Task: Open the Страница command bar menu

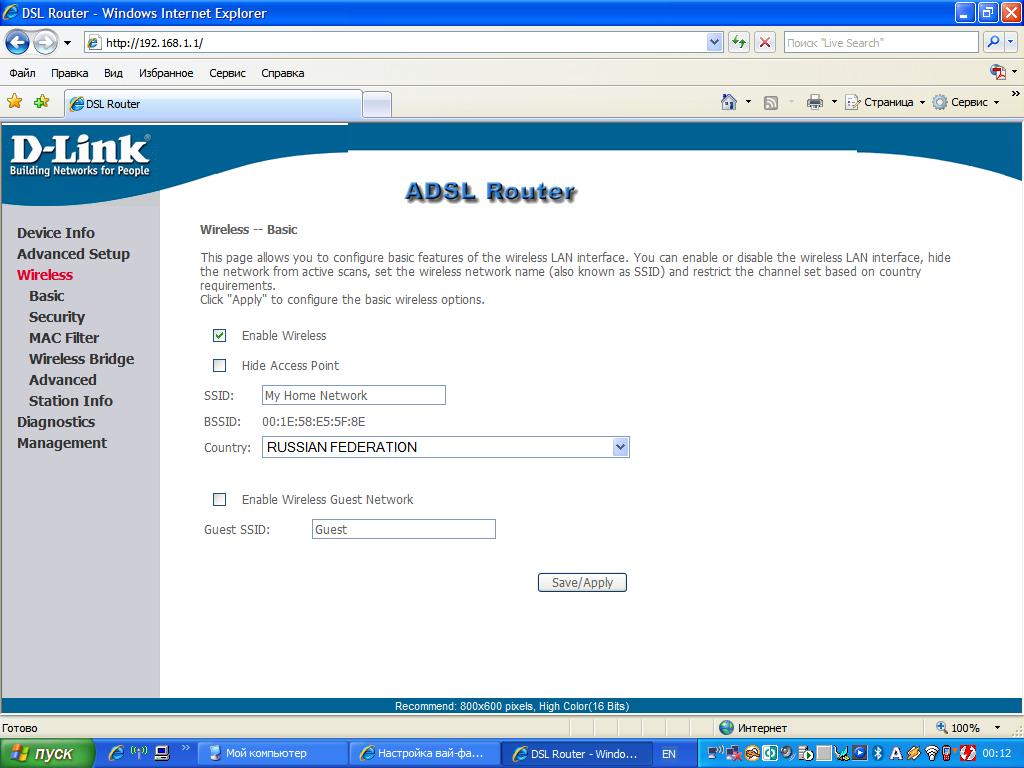Action: [x=885, y=102]
